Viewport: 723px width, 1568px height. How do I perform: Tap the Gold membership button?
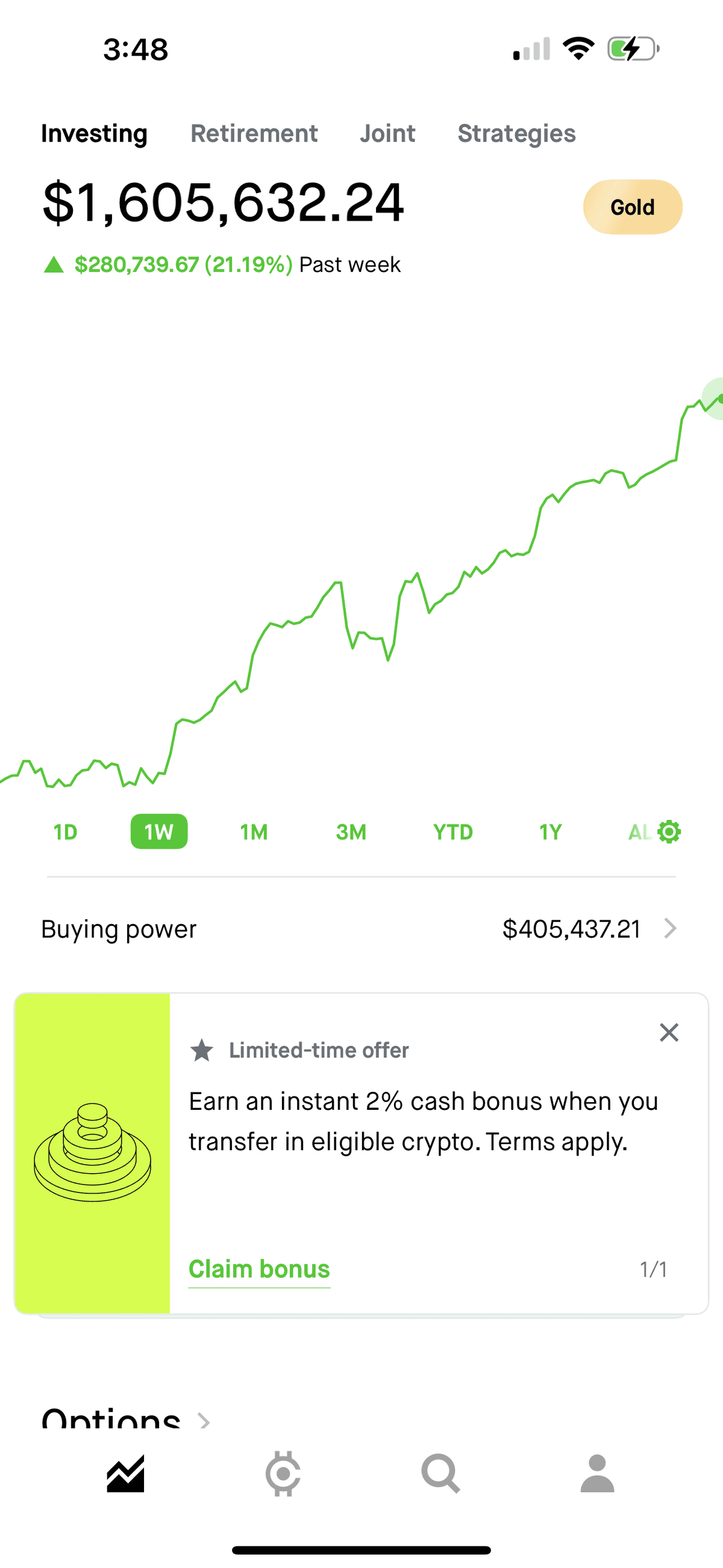[x=632, y=207]
